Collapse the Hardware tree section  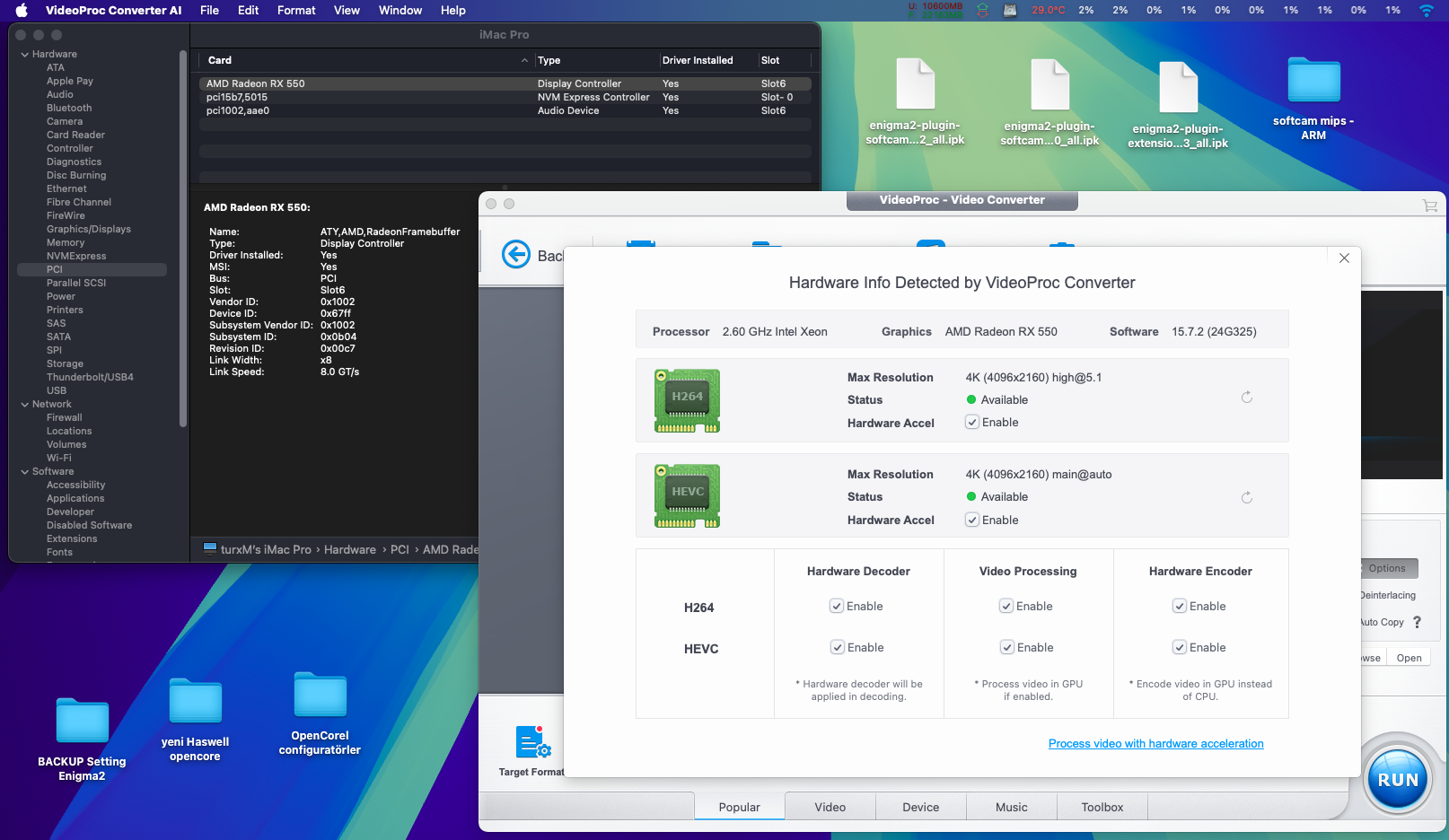pyautogui.click(x=25, y=55)
